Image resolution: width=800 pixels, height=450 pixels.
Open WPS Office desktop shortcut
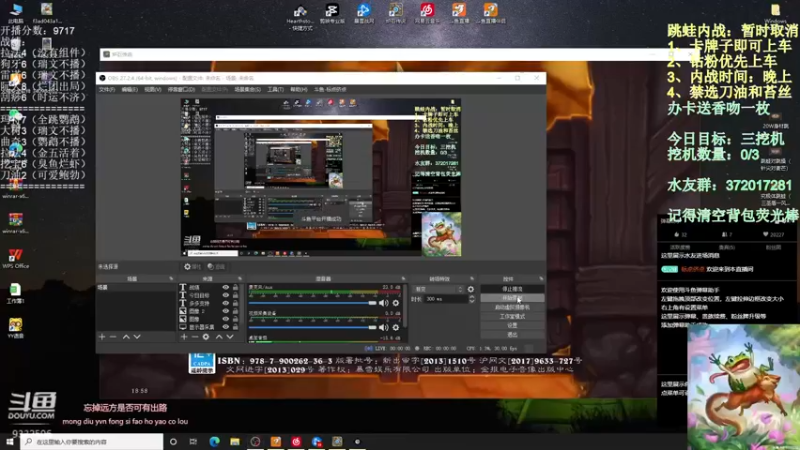point(15,258)
